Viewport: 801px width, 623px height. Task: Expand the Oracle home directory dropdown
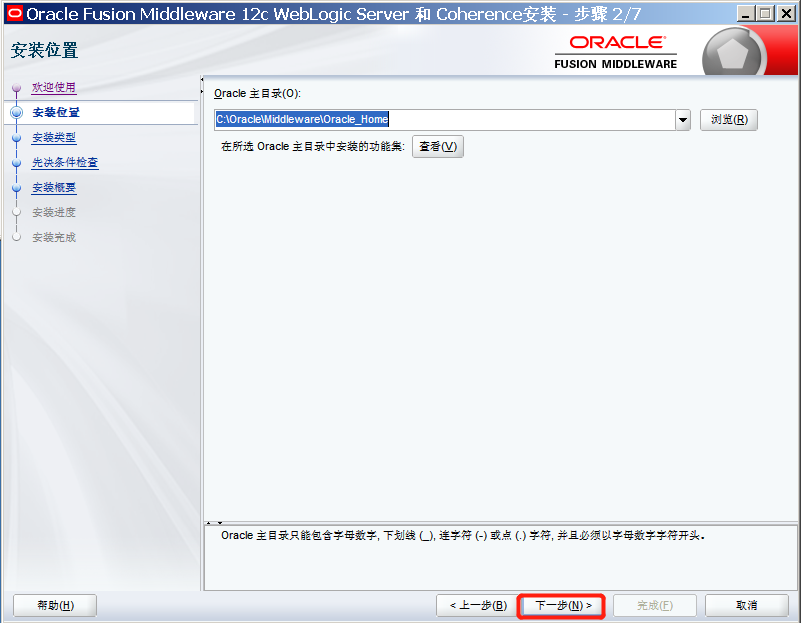pos(683,121)
